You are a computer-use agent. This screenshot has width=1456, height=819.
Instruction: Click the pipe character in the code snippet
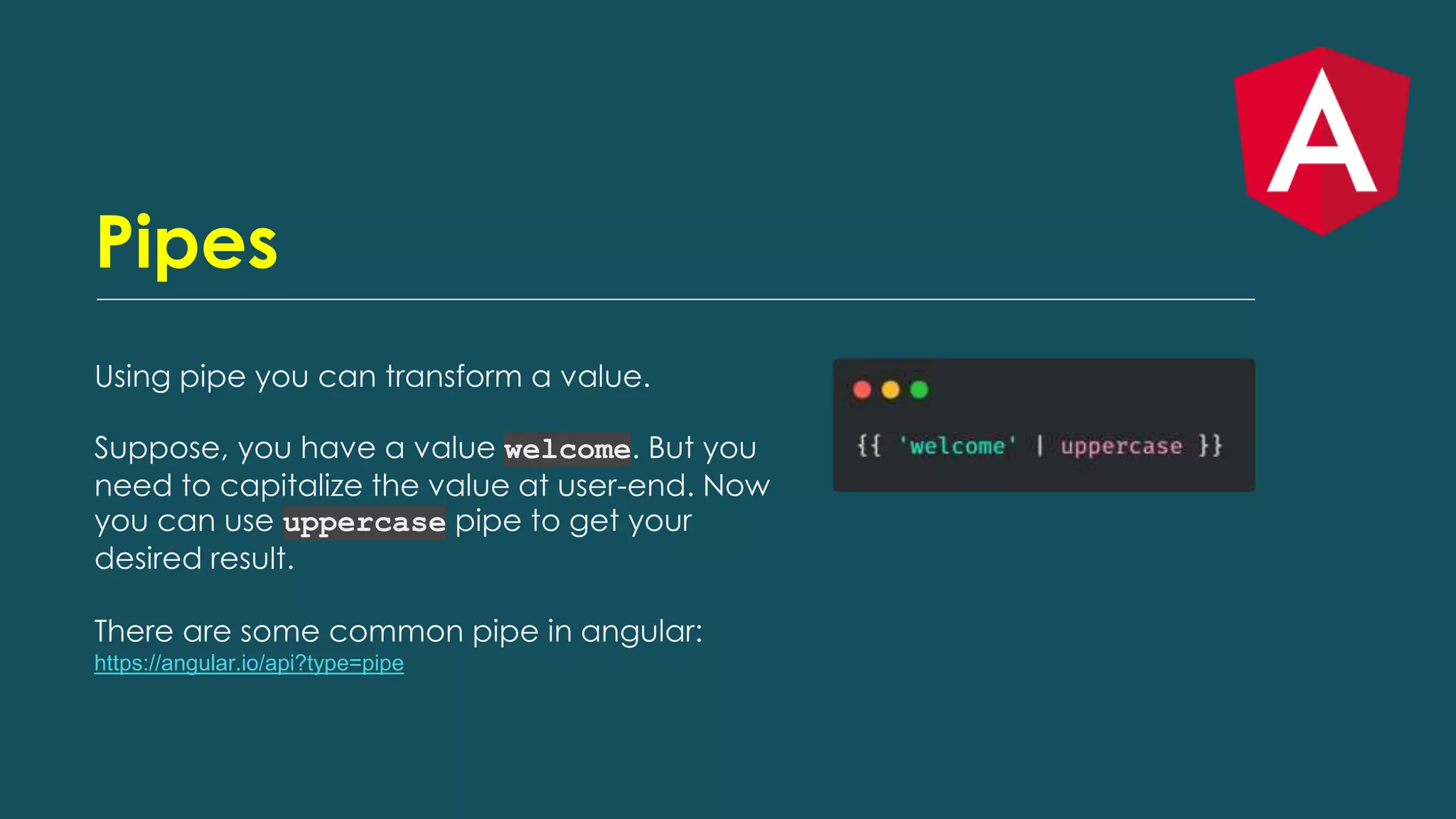pyautogui.click(x=1039, y=446)
